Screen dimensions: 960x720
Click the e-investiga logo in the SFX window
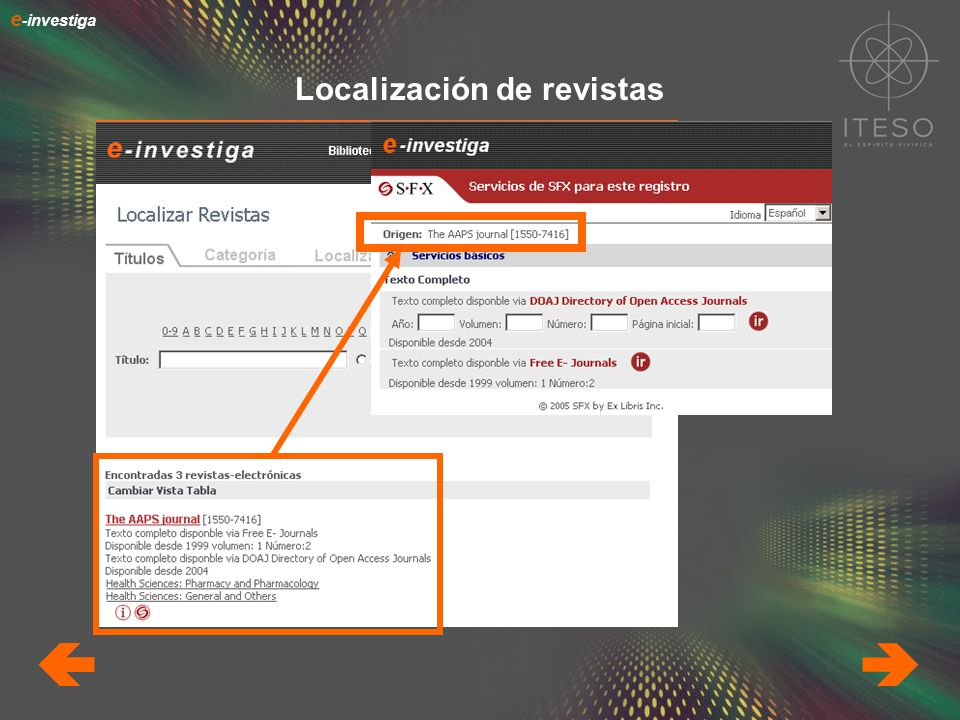tap(436, 145)
